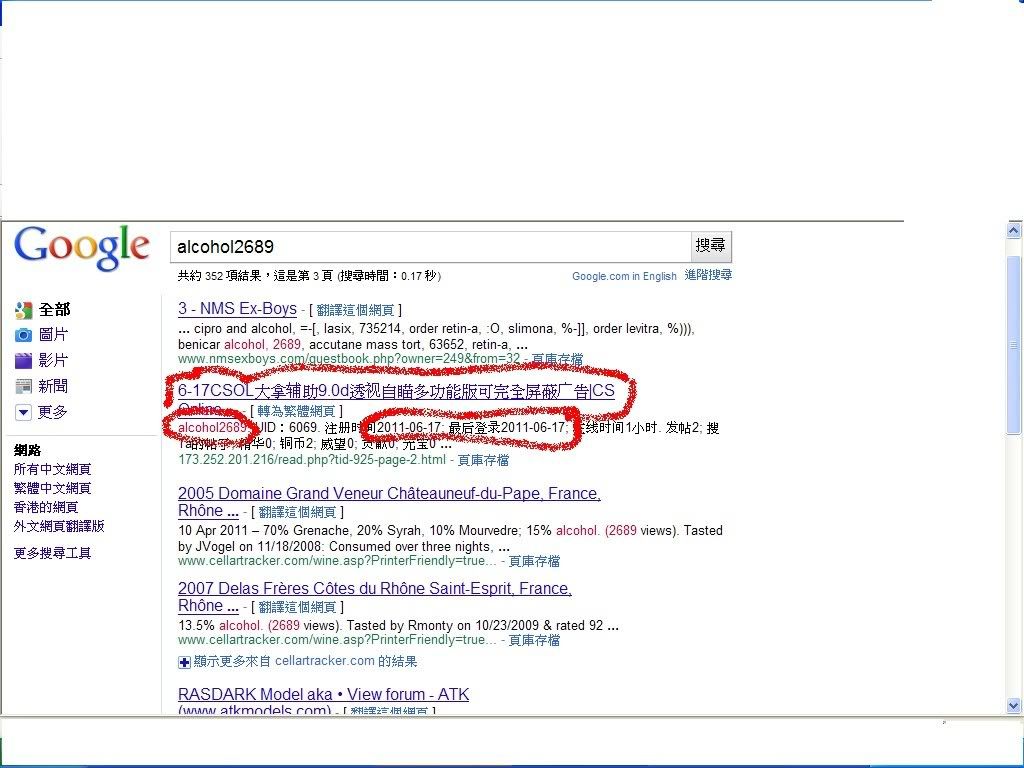Viewport: 1024px width, 768px height.
Task: Click scrollbar up arrow
Action: (x=1014, y=230)
